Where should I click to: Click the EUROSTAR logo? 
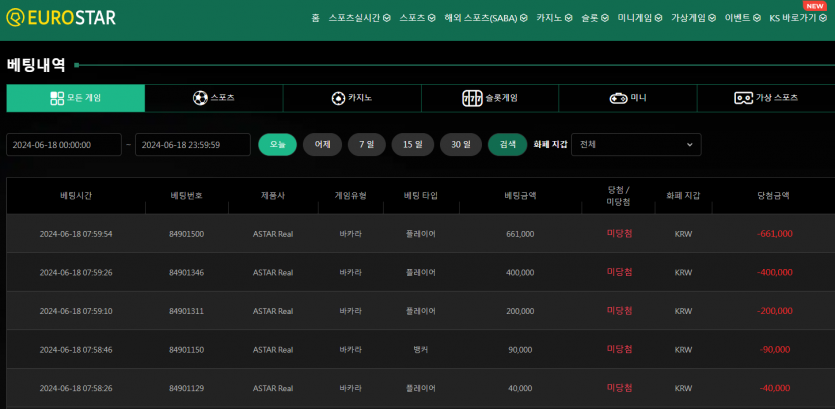click(x=61, y=18)
